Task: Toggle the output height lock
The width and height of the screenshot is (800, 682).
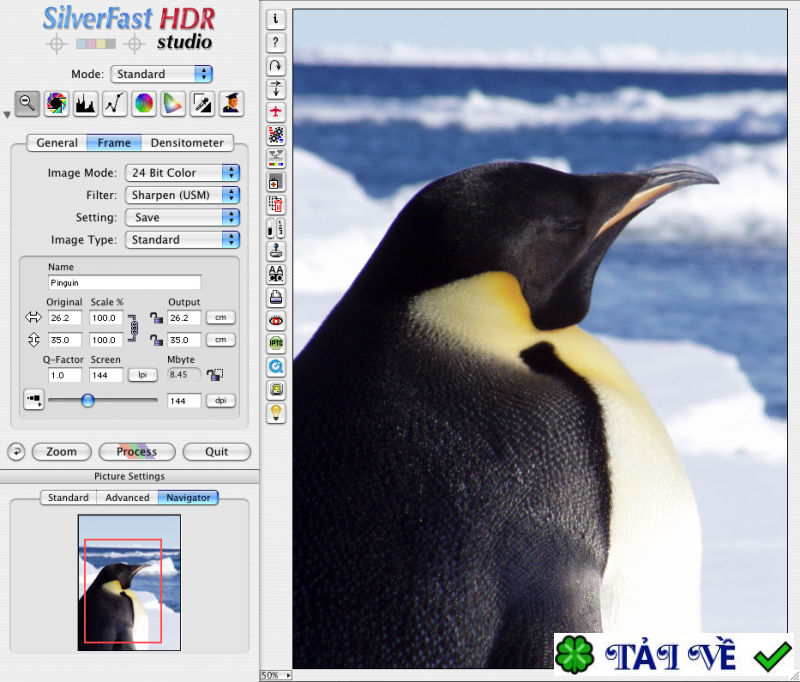Action: click(155, 340)
